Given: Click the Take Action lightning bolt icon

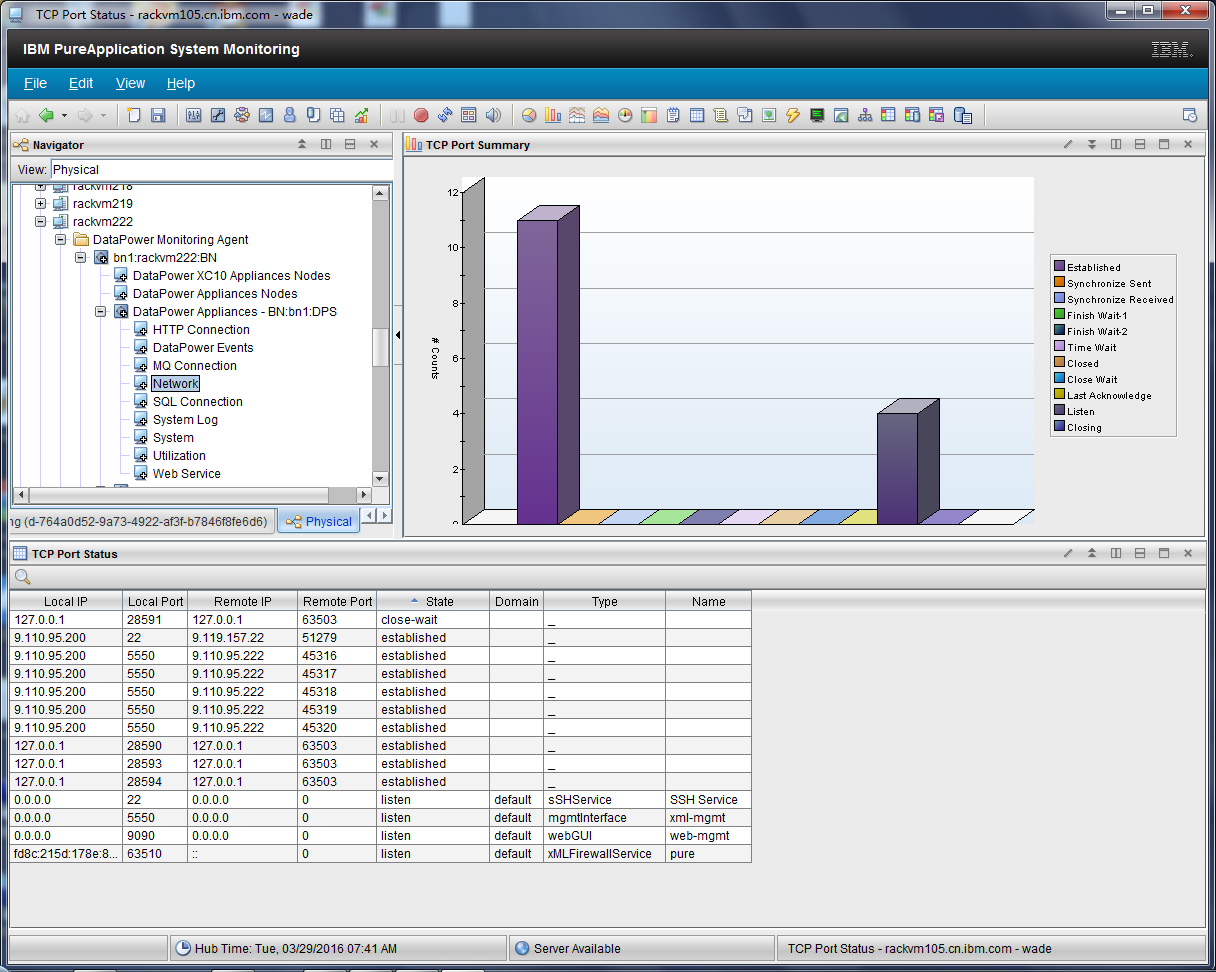Looking at the screenshot, I should pyautogui.click(x=793, y=115).
